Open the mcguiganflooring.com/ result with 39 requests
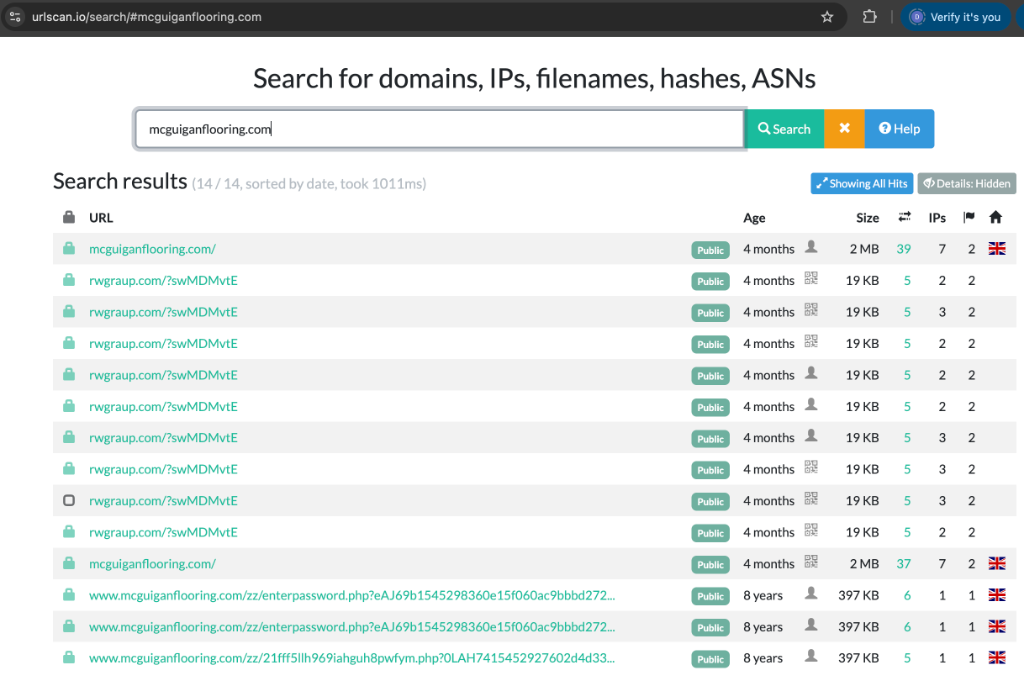This screenshot has height=674, width=1024. point(152,249)
